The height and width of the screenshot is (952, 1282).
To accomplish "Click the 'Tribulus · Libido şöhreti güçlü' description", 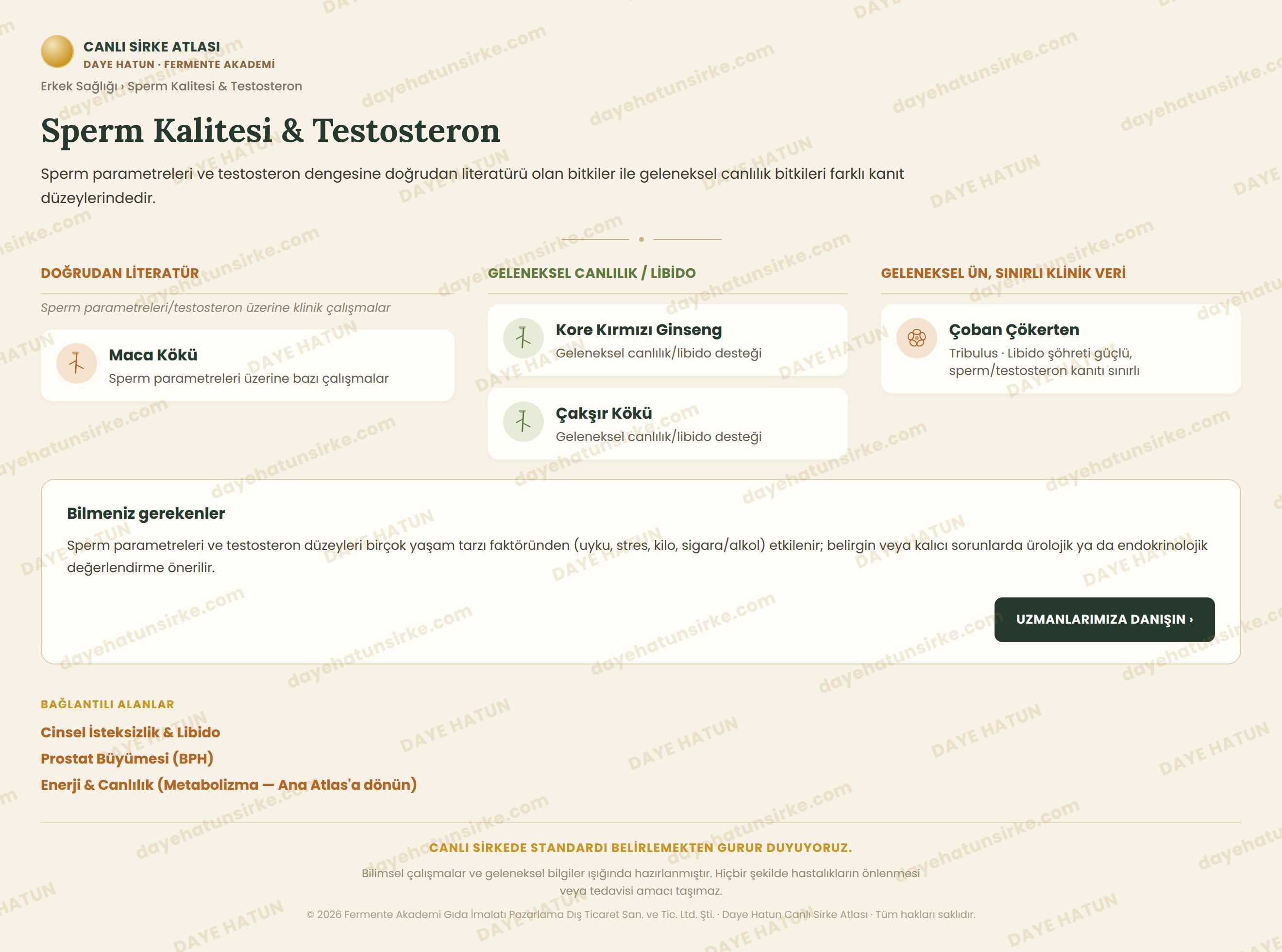I will tap(1044, 362).
